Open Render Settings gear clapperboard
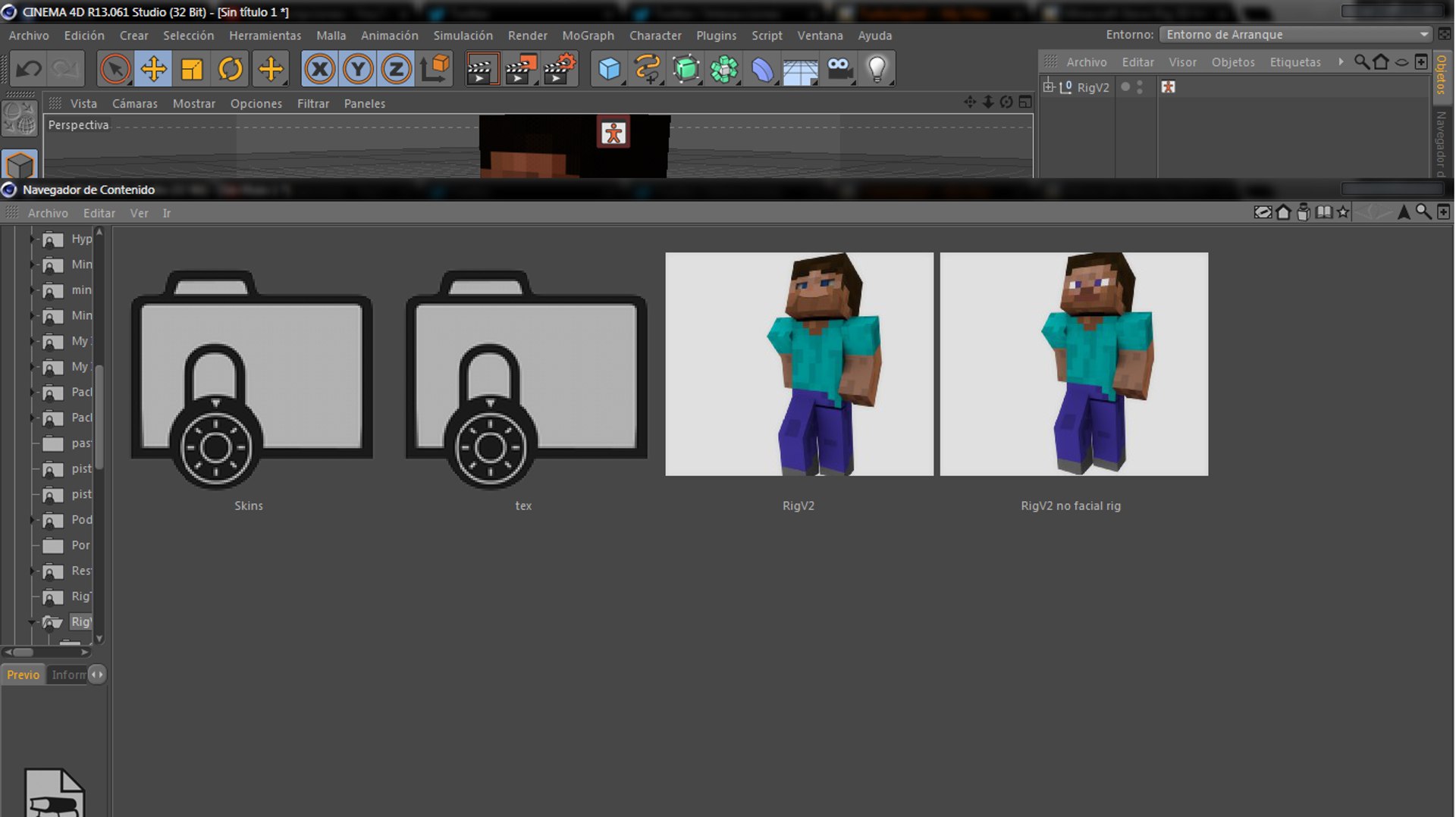The image size is (1456, 817). tap(560, 69)
